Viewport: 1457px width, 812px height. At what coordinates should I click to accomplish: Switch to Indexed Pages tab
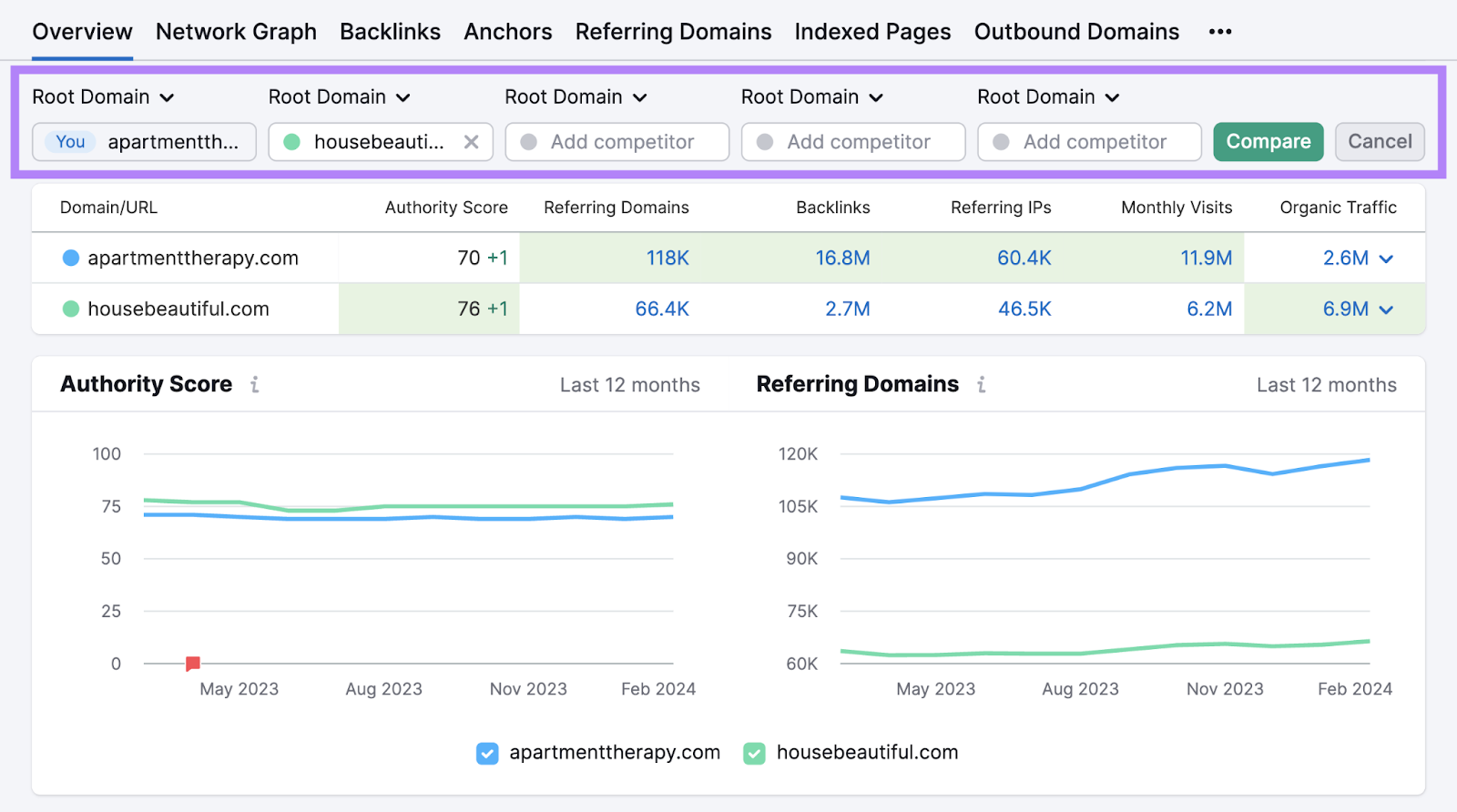coord(872,32)
